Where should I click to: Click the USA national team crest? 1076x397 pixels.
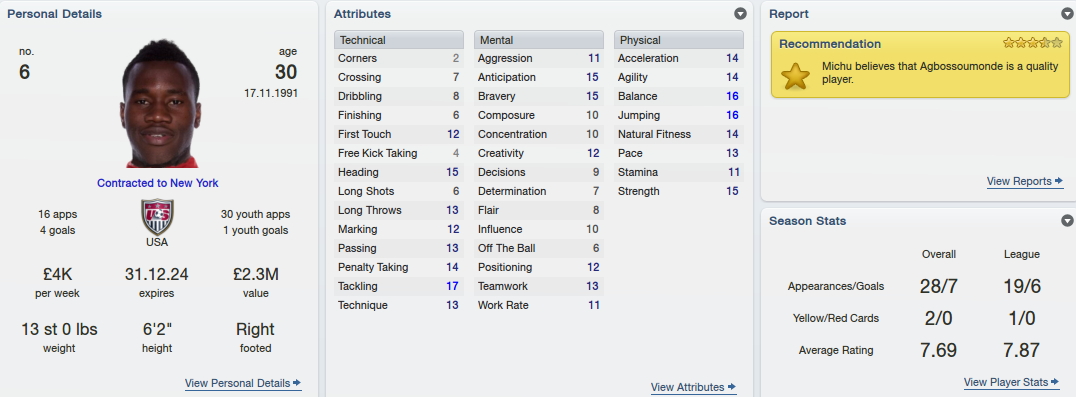click(157, 217)
